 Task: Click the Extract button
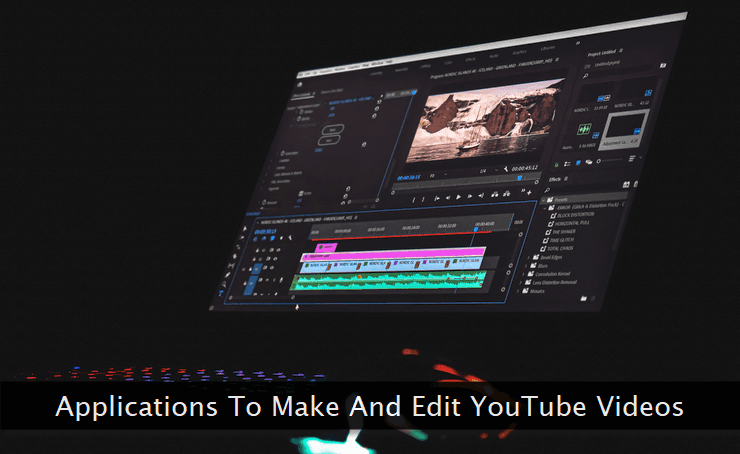coord(506,193)
